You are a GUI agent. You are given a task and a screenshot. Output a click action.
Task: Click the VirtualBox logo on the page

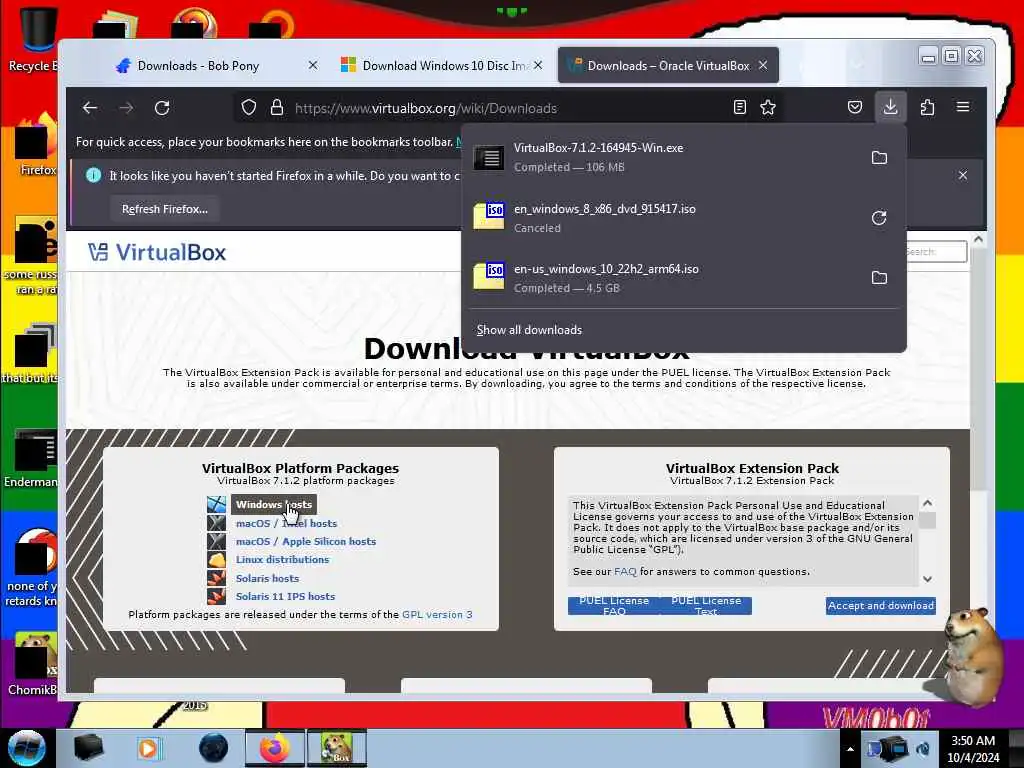[x=157, y=252]
